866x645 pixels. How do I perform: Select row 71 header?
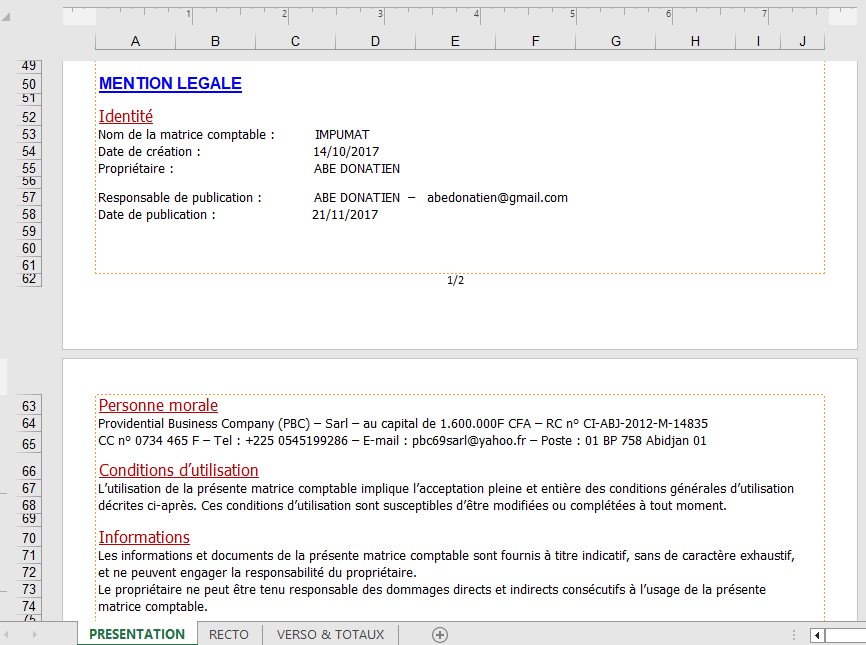click(29, 555)
